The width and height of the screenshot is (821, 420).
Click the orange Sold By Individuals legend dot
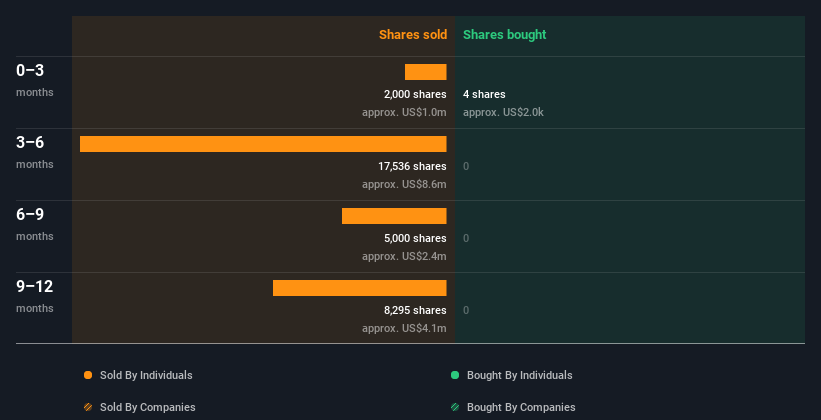pos(88,375)
